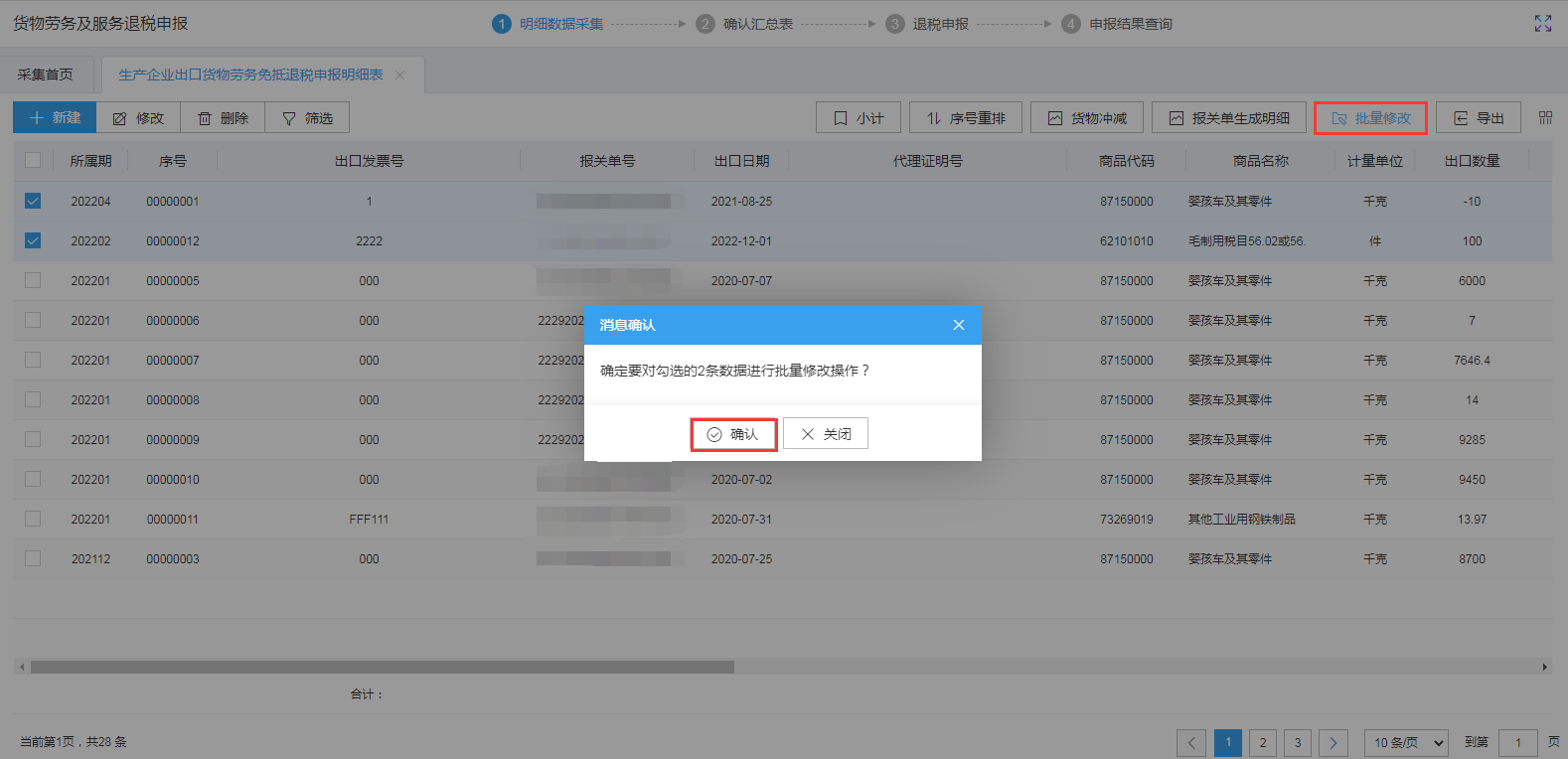Go to the previous page arrow
Viewport: 1568px width, 759px height.
[x=1191, y=742]
